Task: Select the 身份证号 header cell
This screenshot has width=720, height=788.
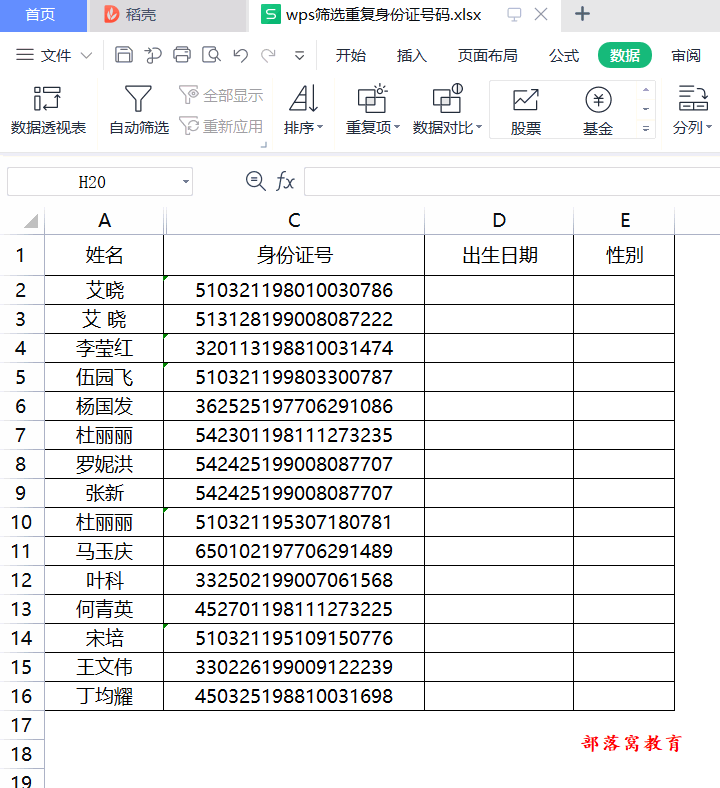Action: point(294,255)
